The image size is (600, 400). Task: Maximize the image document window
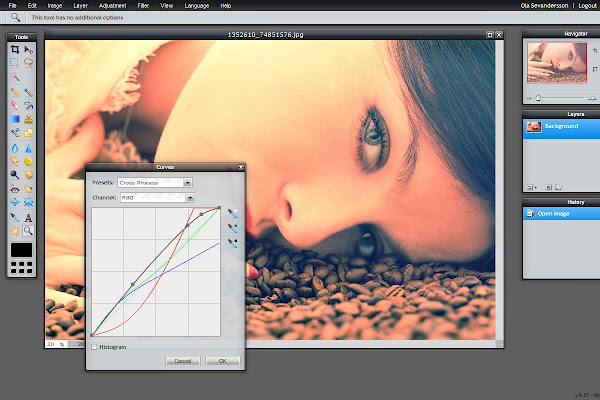point(489,35)
